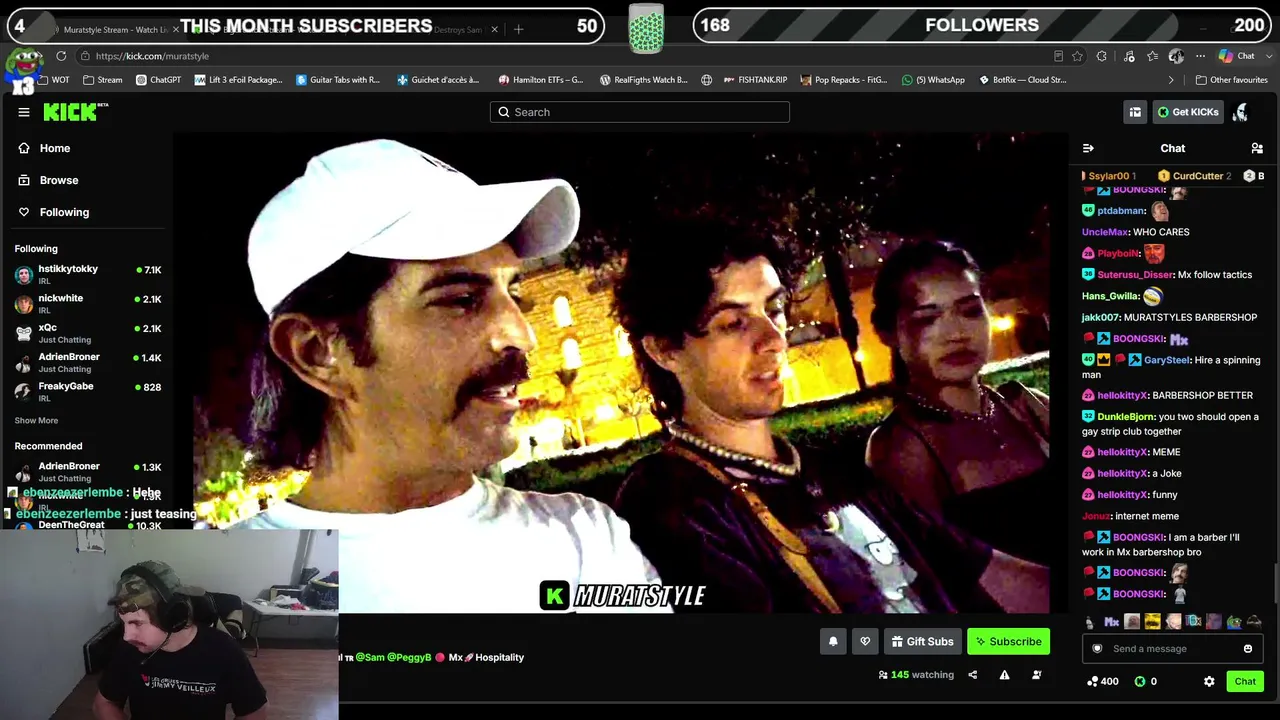Insert the Mx emote from quick bar
1280x720 pixels.
click(x=1111, y=622)
